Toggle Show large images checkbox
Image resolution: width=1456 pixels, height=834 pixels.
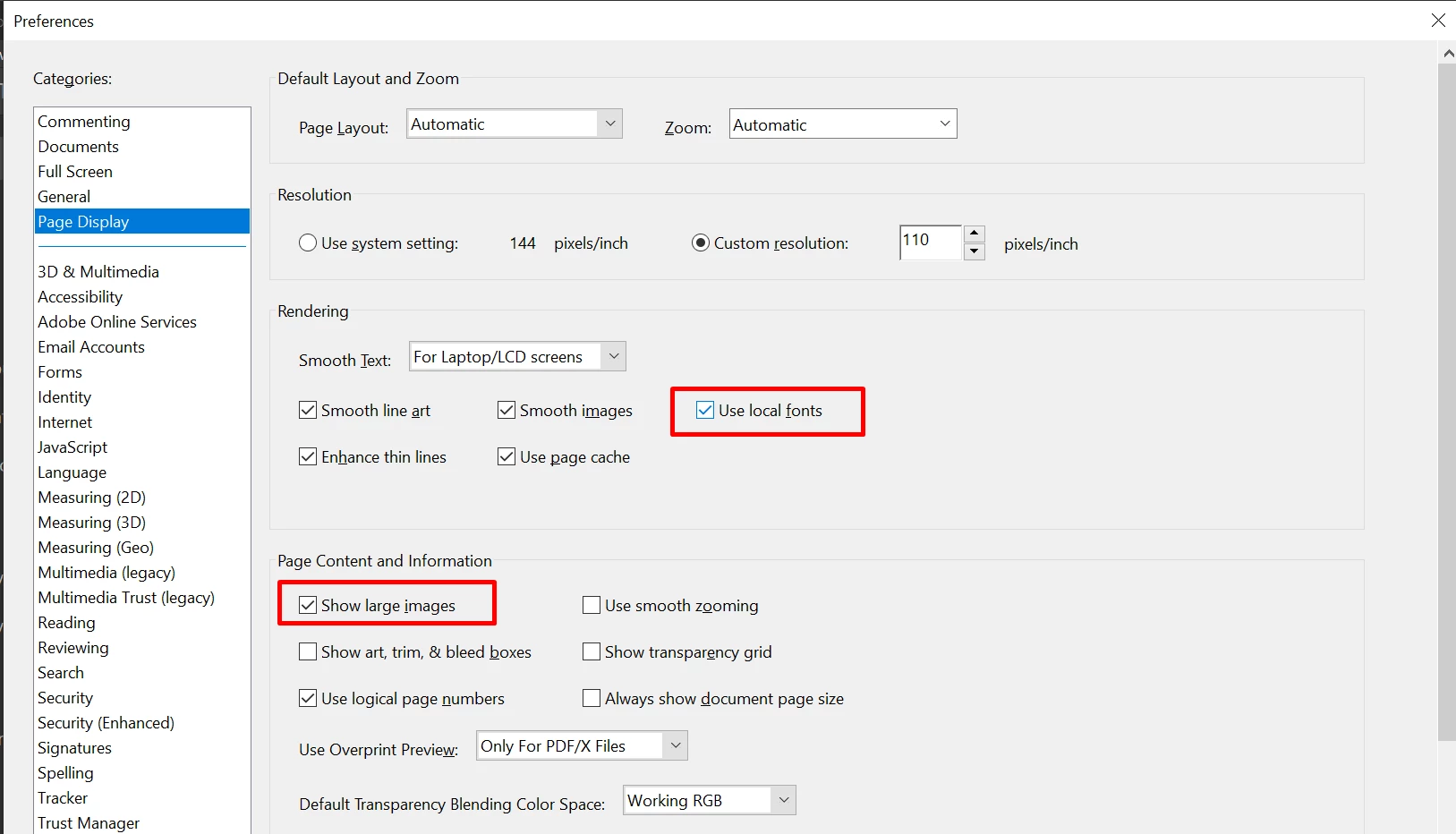(x=308, y=605)
